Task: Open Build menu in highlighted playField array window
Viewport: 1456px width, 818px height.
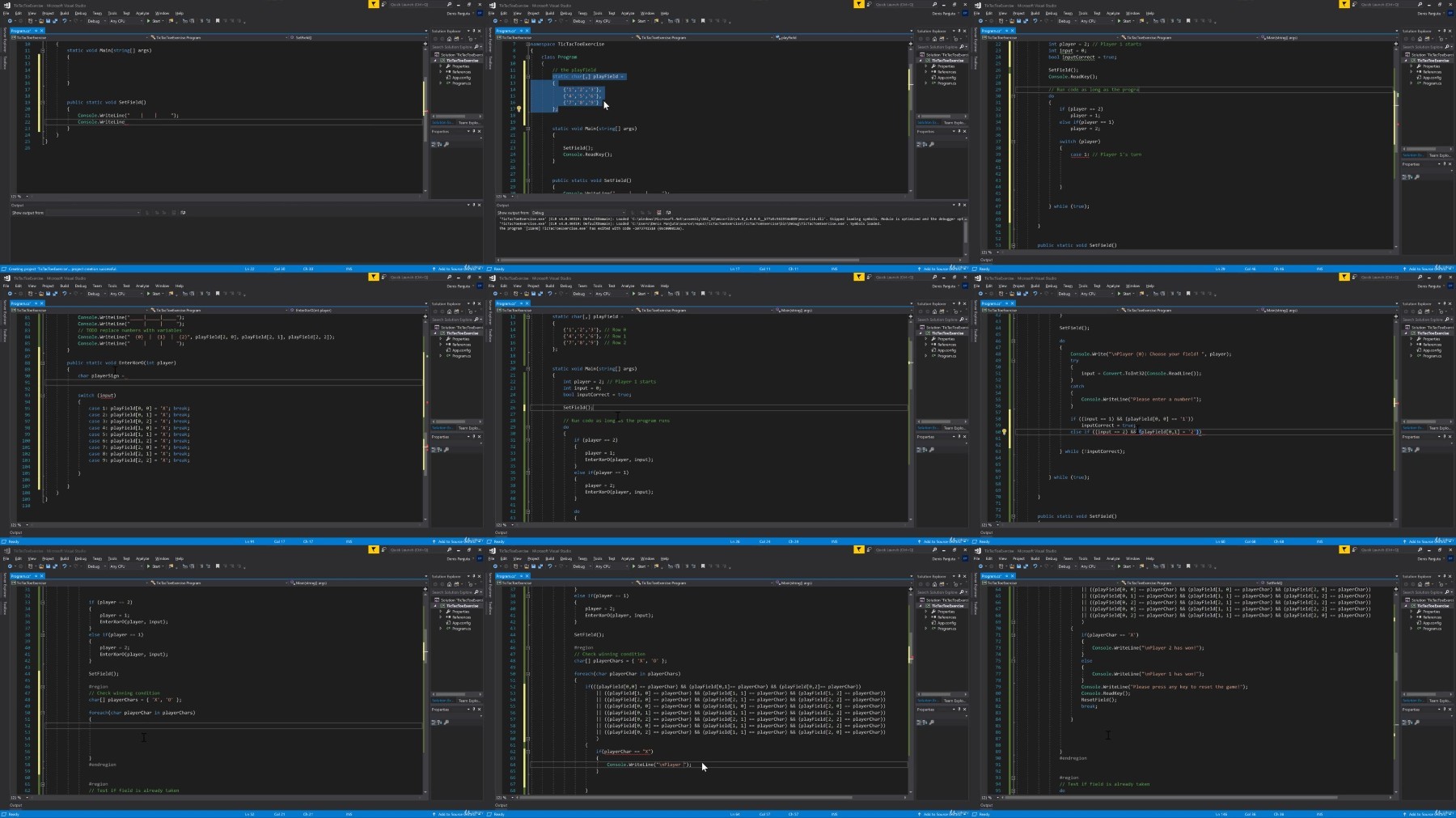Action: pyautogui.click(x=549, y=13)
